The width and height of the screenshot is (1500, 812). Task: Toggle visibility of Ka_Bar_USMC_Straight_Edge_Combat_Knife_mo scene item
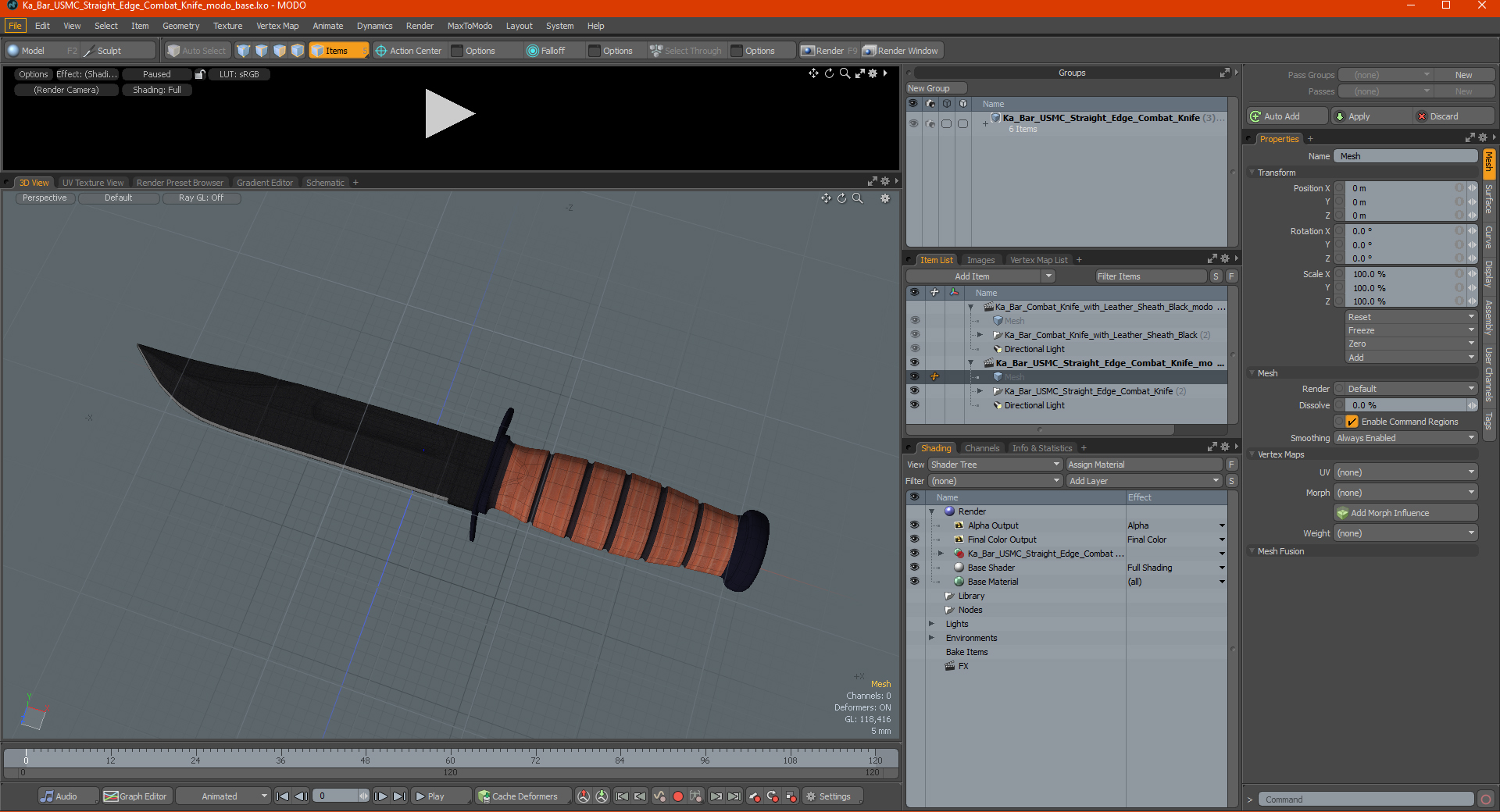pos(914,363)
